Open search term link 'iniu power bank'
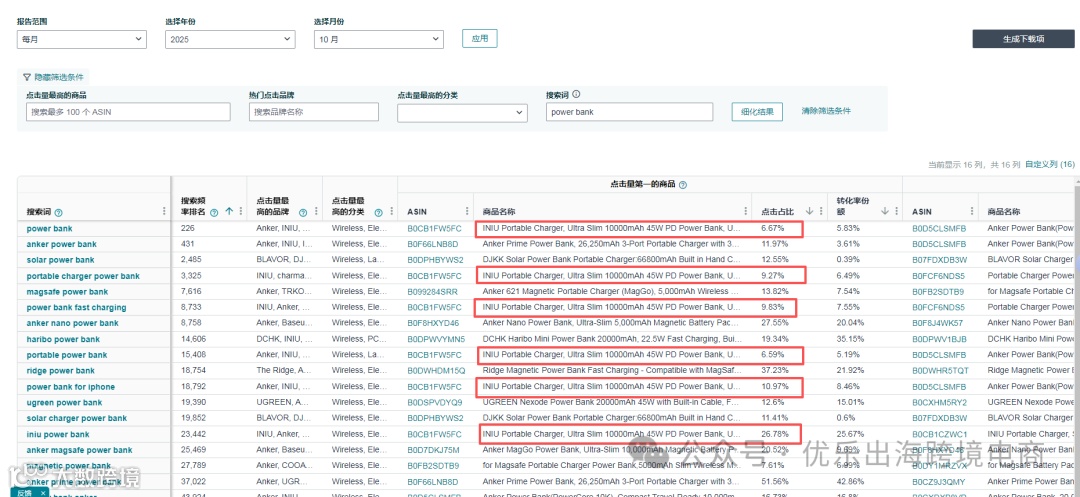Image resolution: width=1080 pixels, height=497 pixels. click(59, 434)
